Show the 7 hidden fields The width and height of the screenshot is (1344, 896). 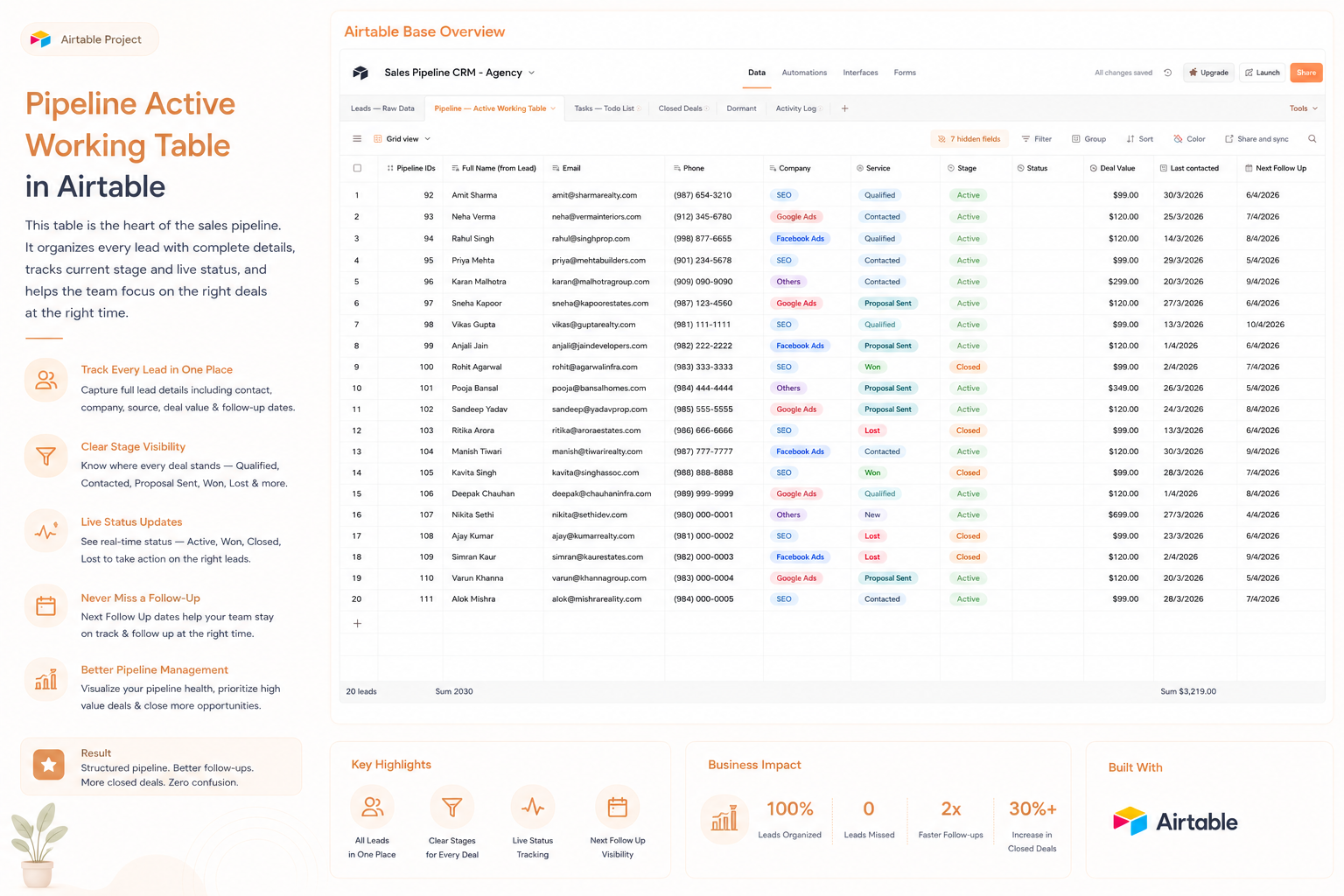(969, 139)
